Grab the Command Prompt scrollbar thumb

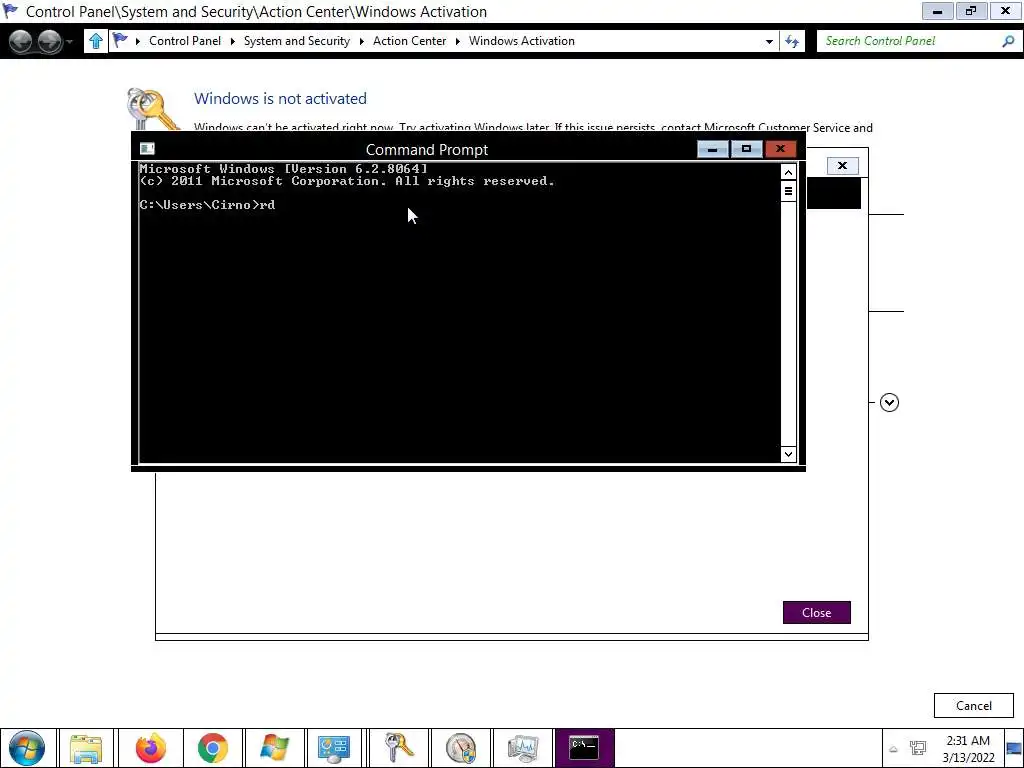tap(788, 191)
